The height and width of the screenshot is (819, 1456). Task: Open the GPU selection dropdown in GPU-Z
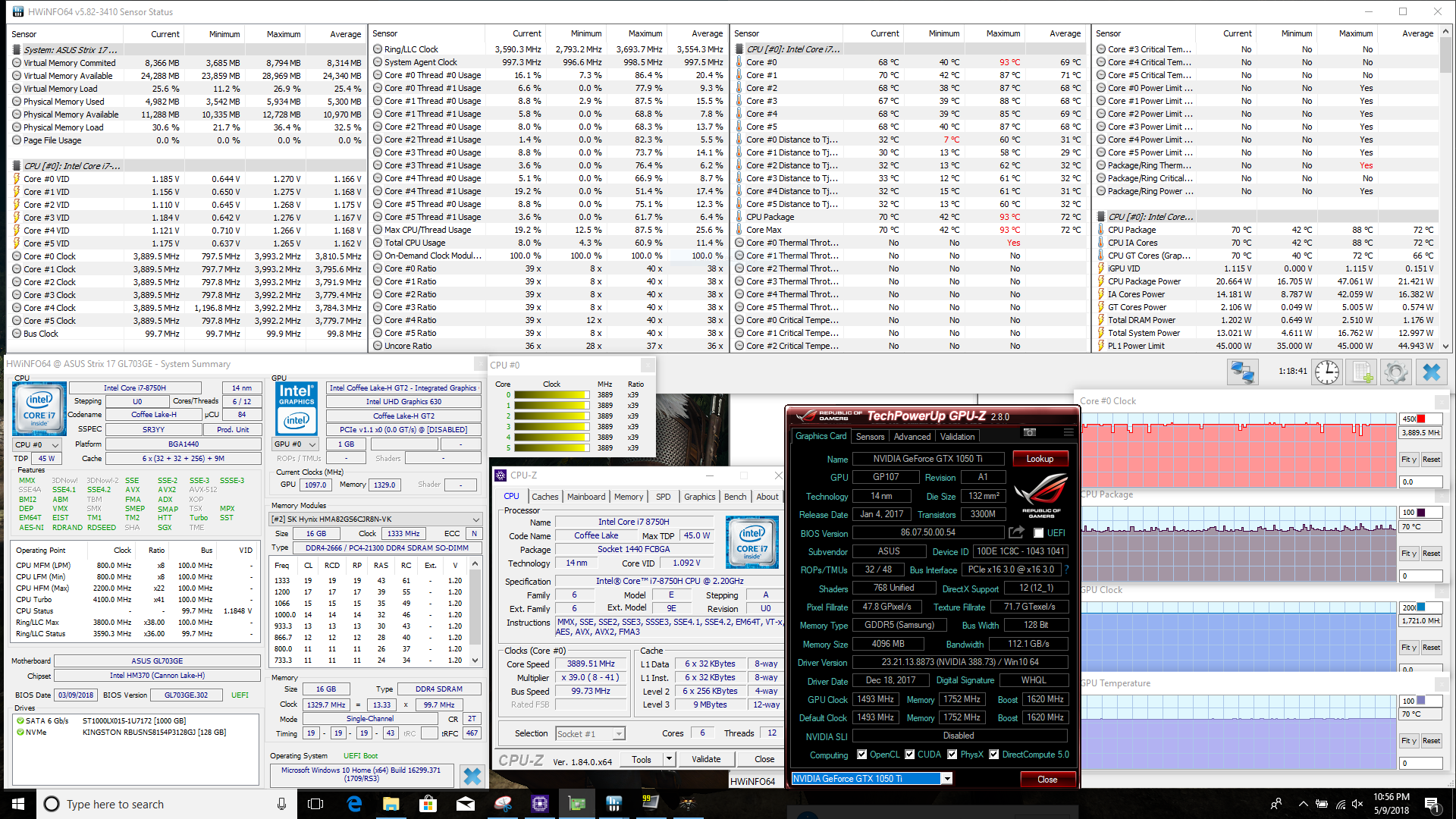946,779
